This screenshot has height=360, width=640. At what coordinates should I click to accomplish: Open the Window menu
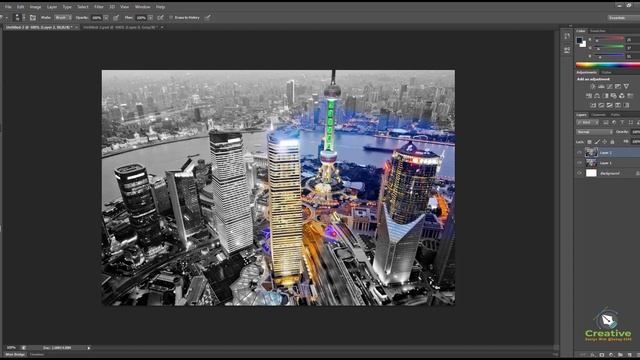(x=142, y=7)
